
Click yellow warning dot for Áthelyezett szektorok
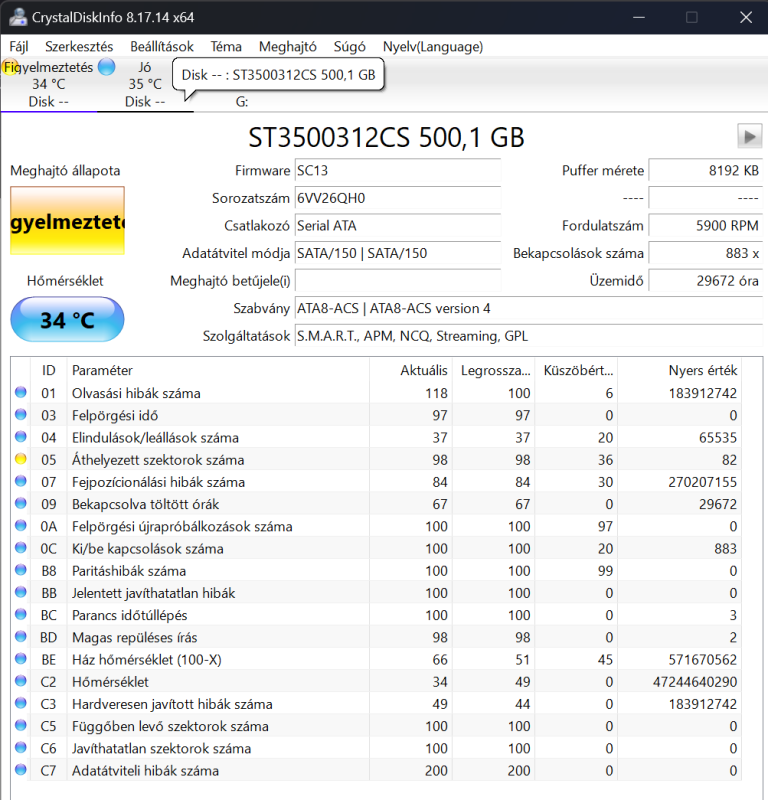[20, 459]
